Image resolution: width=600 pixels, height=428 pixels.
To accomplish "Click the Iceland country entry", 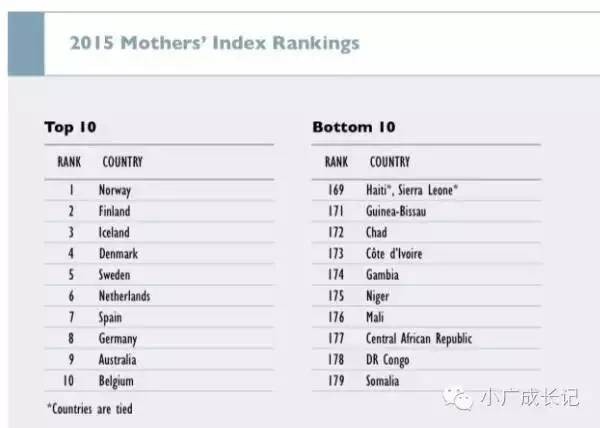I will click(114, 232).
